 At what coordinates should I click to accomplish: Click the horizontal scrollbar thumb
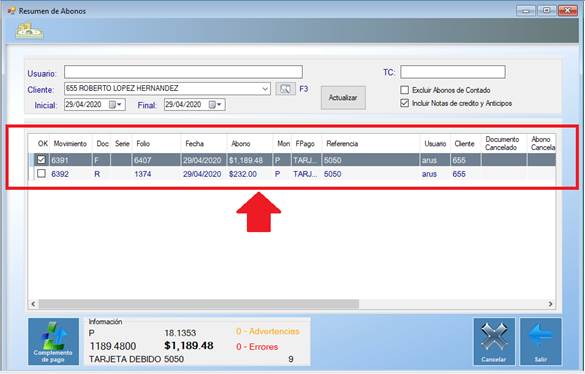[198, 304]
